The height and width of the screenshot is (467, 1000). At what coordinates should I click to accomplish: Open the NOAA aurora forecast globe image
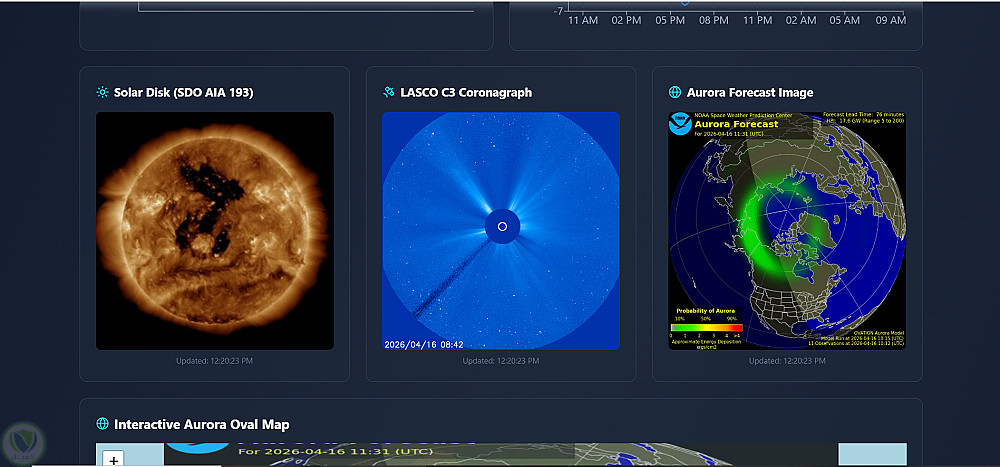[787, 231]
